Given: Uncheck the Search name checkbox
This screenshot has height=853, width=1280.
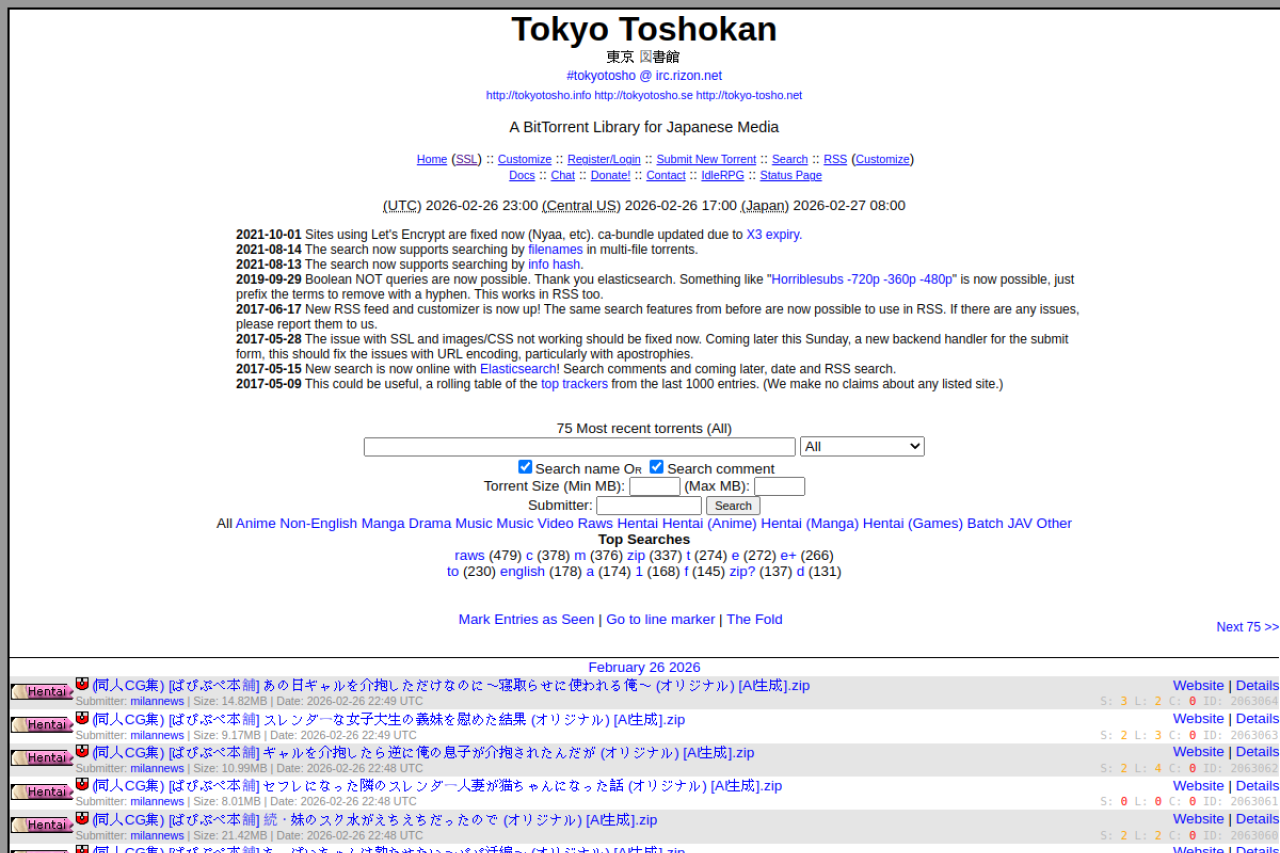Looking at the screenshot, I should click(525, 466).
